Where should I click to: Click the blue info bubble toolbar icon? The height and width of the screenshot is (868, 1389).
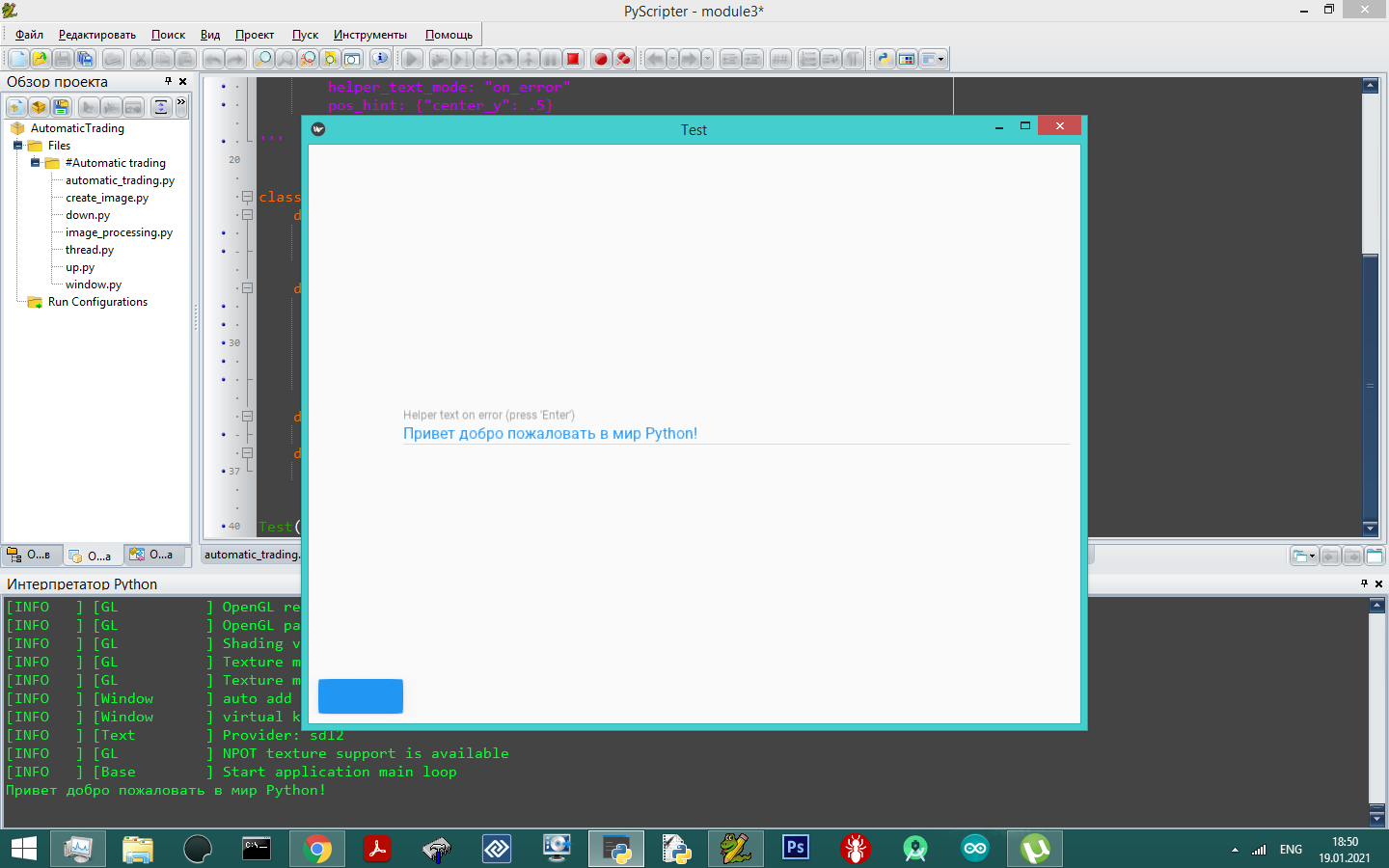point(380,59)
